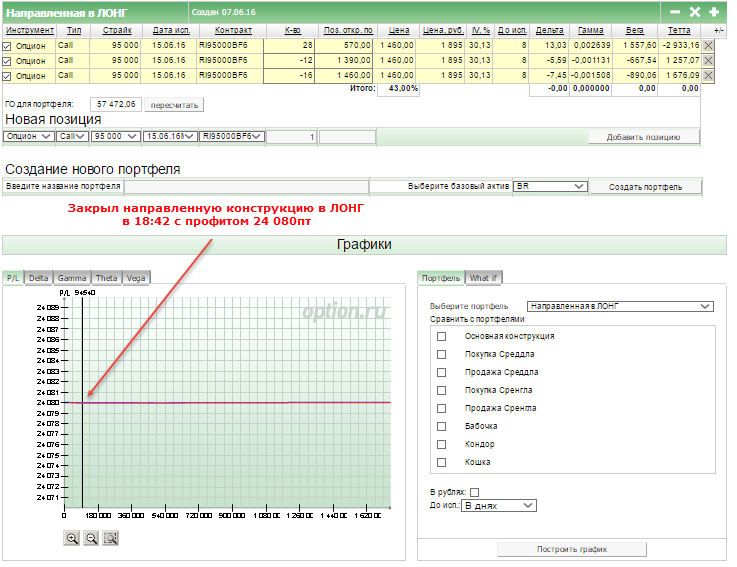Sort by IV,% column header
The height and width of the screenshot is (567, 737).
[481, 30]
